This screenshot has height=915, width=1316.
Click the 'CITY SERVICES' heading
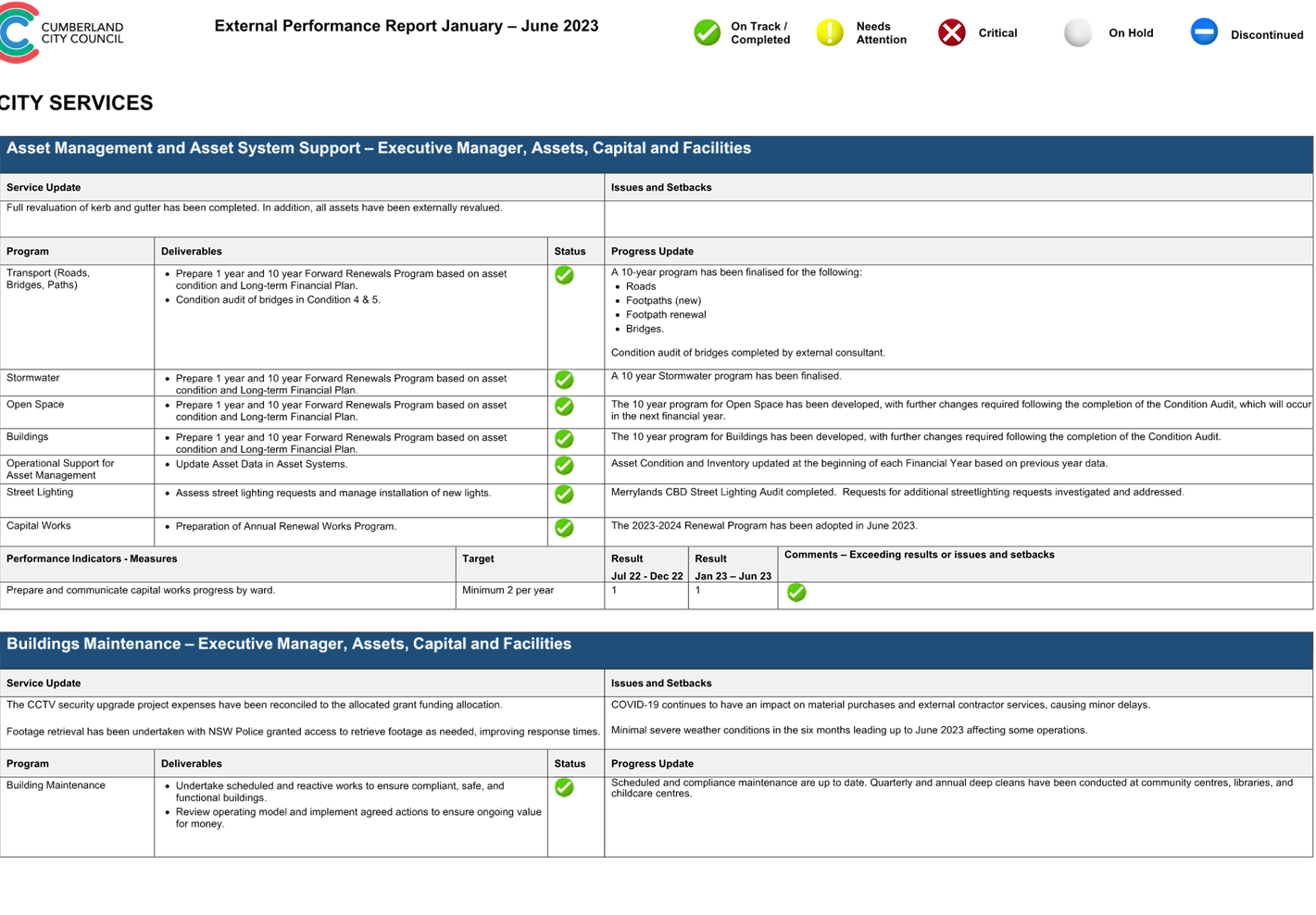76,103
